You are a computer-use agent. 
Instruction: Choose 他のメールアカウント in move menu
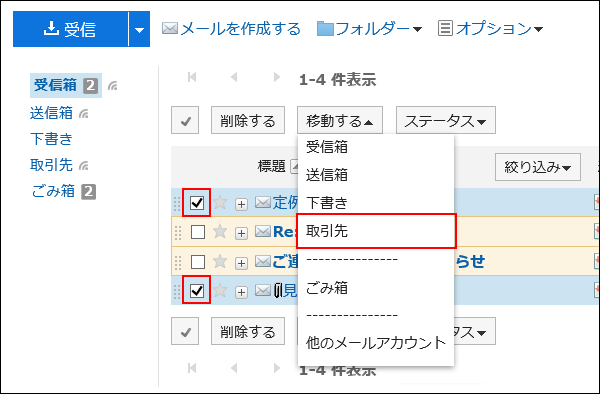pos(376,343)
